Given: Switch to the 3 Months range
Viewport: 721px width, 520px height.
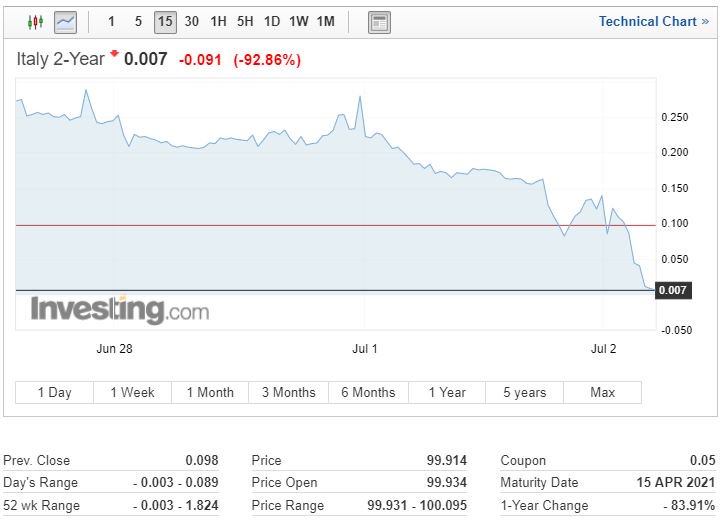Looking at the screenshot, I should (289, 392).
